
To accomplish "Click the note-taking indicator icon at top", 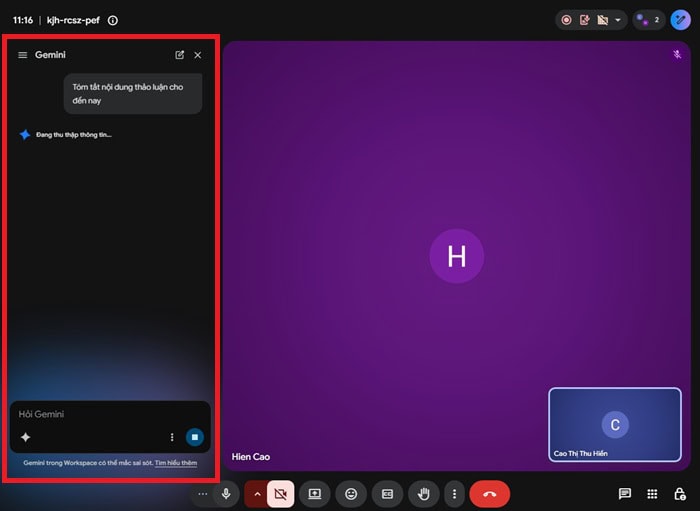I will point(584,20).
